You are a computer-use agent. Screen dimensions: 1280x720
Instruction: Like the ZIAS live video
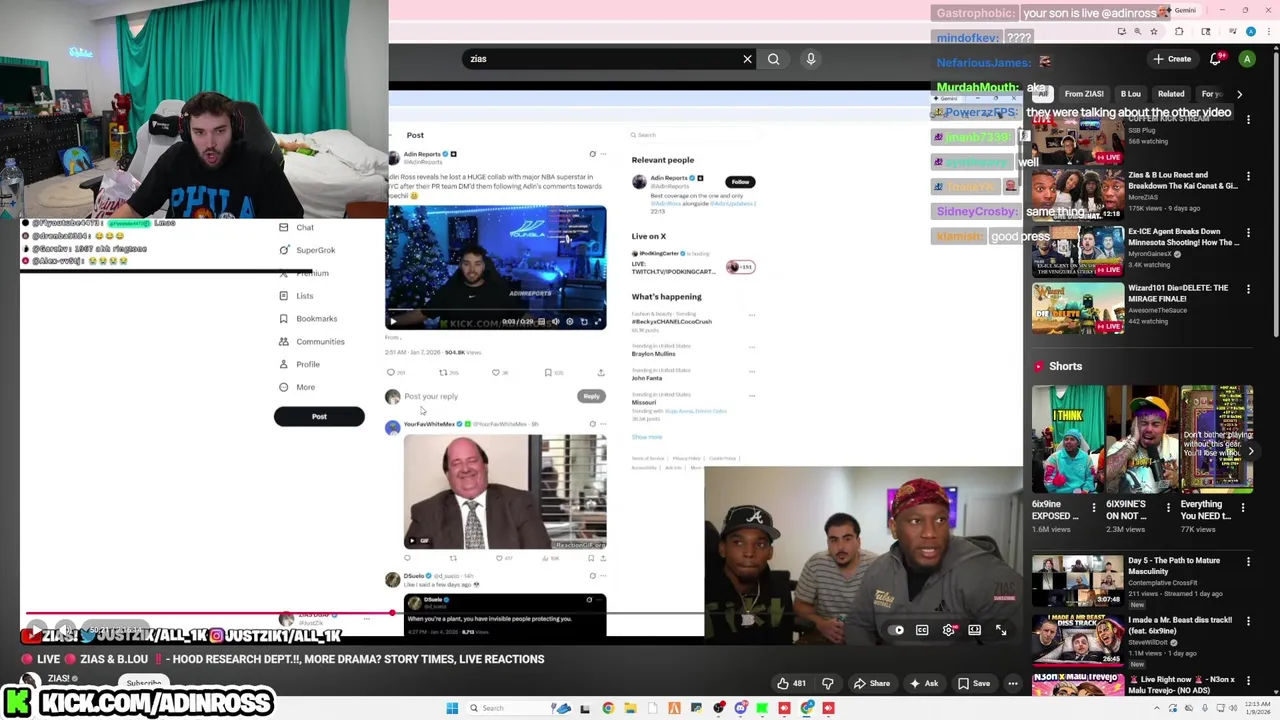click(791, 684)
